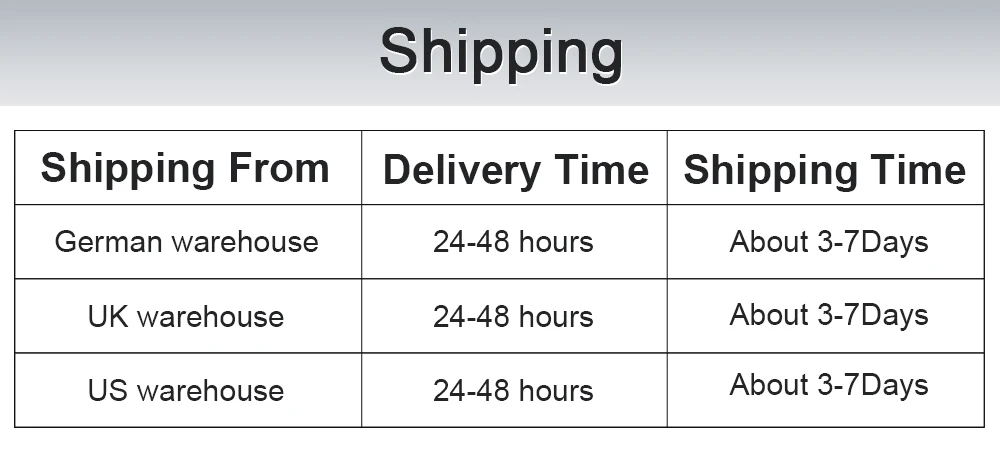The image size is (1000, 452).
Task: Select the Shipping From column header
Action: pos(186,169)
